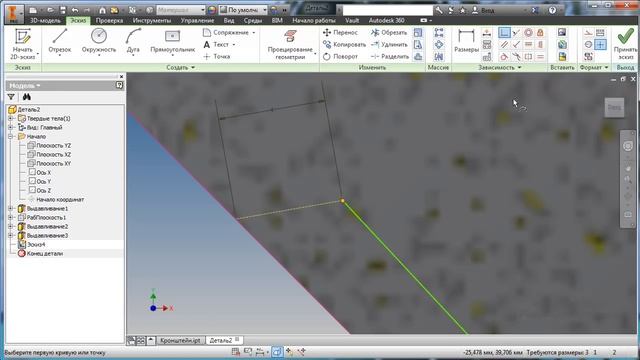This screenshot has height=360, width=640.
Task: Toggle the coincident constraint highlighted button
Action: click(x=504, y=32)
